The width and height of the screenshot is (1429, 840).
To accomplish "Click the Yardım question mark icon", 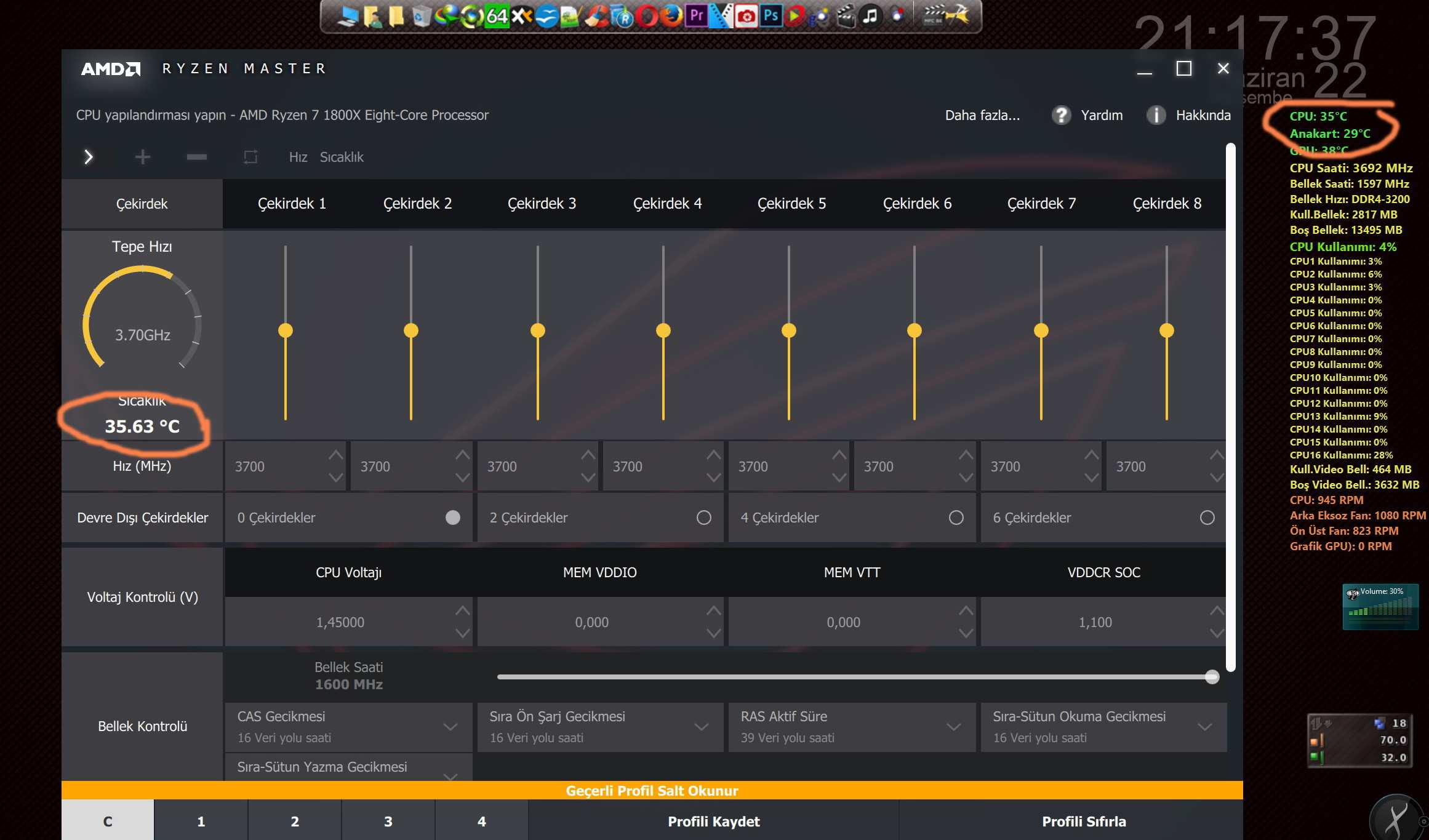I will [x=1061, y=115].
